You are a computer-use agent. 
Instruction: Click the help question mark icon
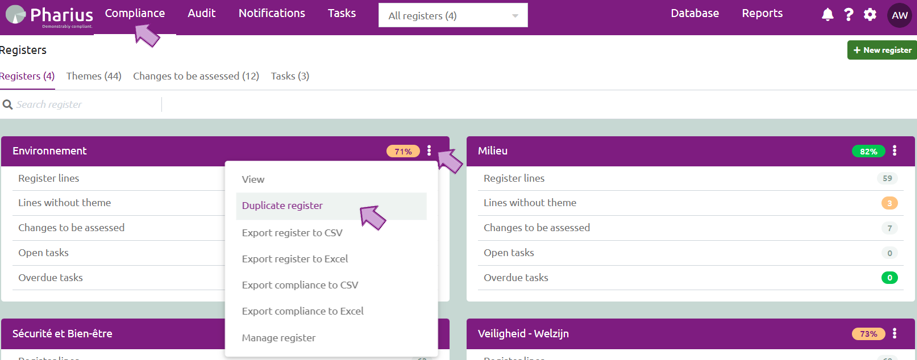pyautogui.click(x=849, y=15)
